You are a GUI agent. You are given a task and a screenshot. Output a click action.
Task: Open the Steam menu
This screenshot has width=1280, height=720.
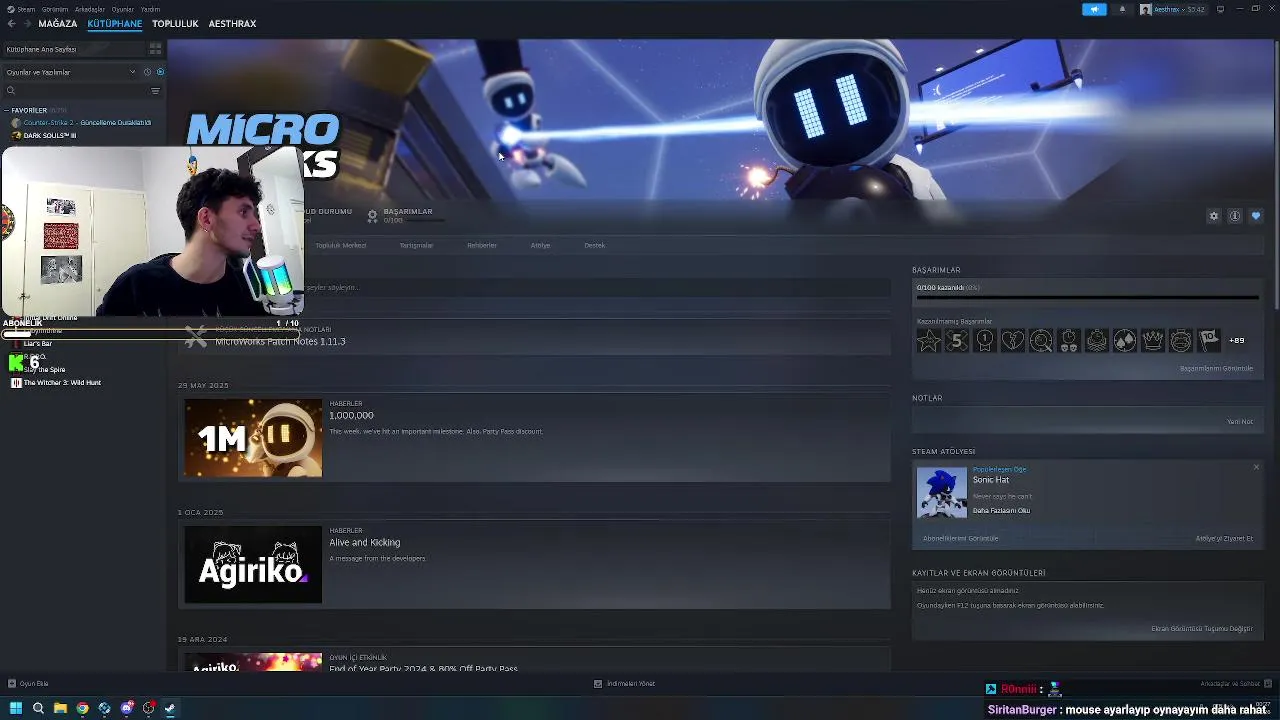tap(26, 9)
